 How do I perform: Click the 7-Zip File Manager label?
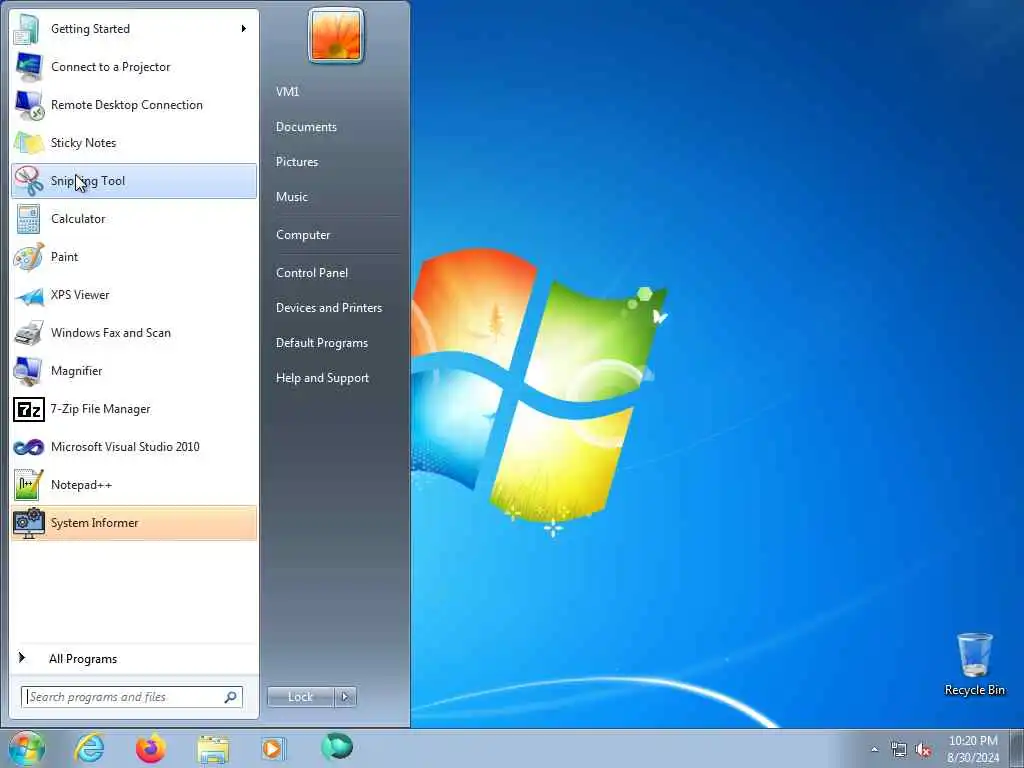[x=101, y=409]
